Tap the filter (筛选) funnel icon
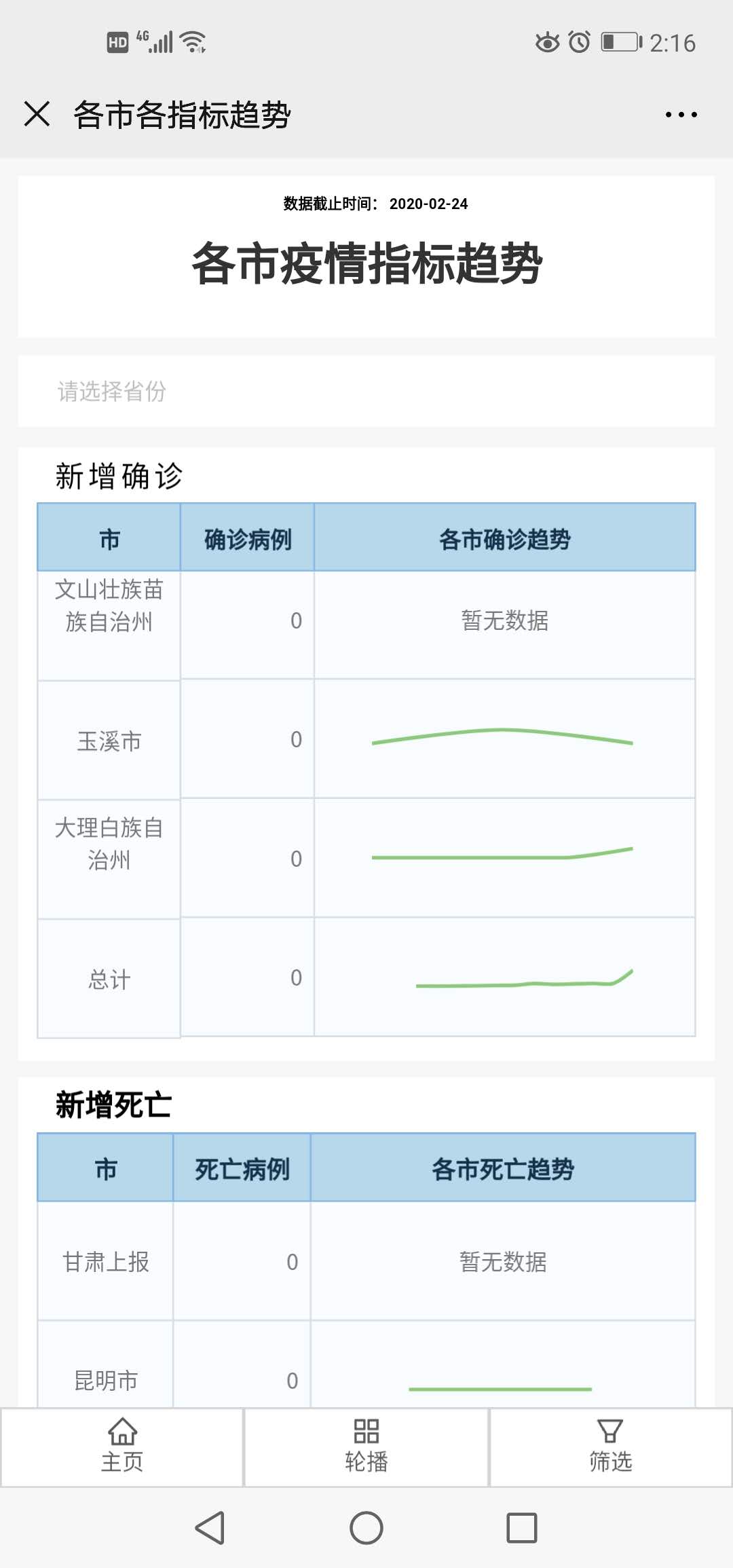The width and height of the screenshot is (733, 1568). pos(609,1432)
